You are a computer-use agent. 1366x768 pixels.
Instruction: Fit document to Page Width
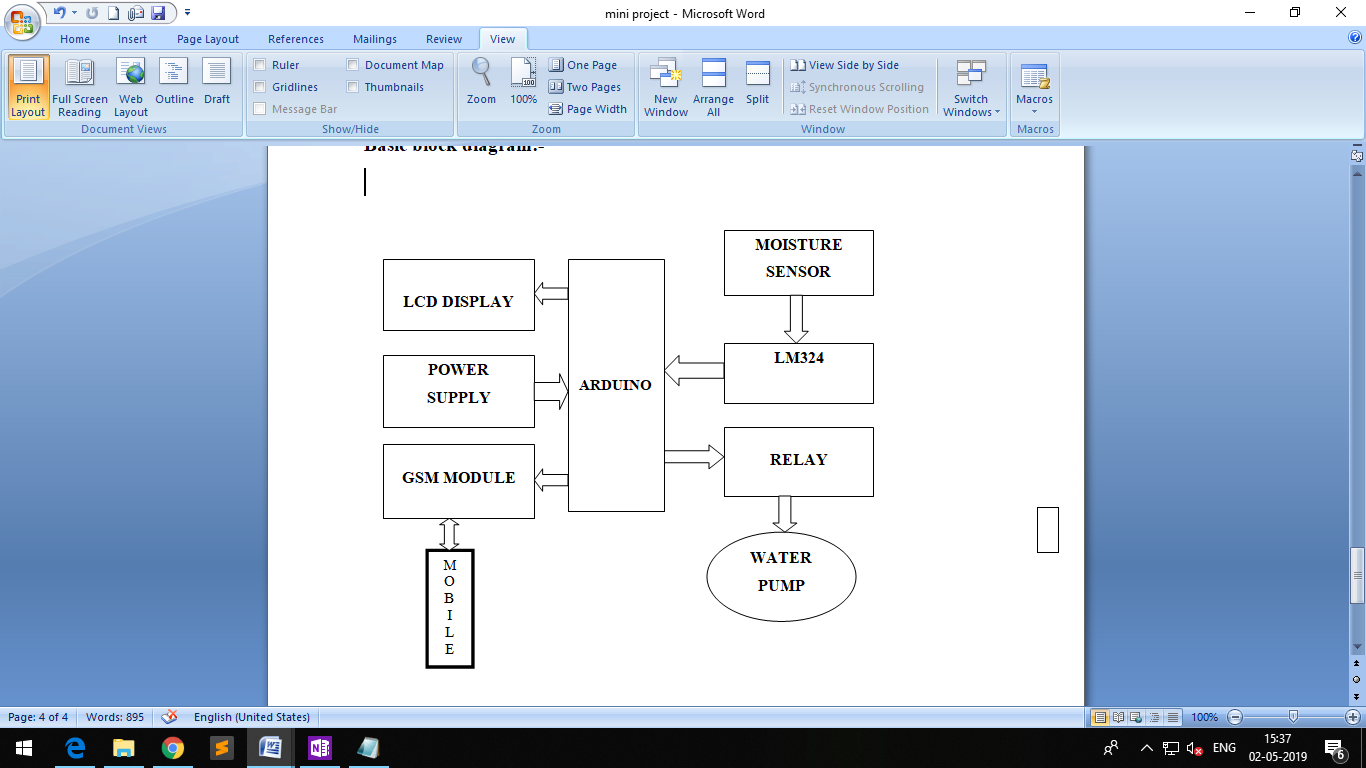(x=588, y=109)
